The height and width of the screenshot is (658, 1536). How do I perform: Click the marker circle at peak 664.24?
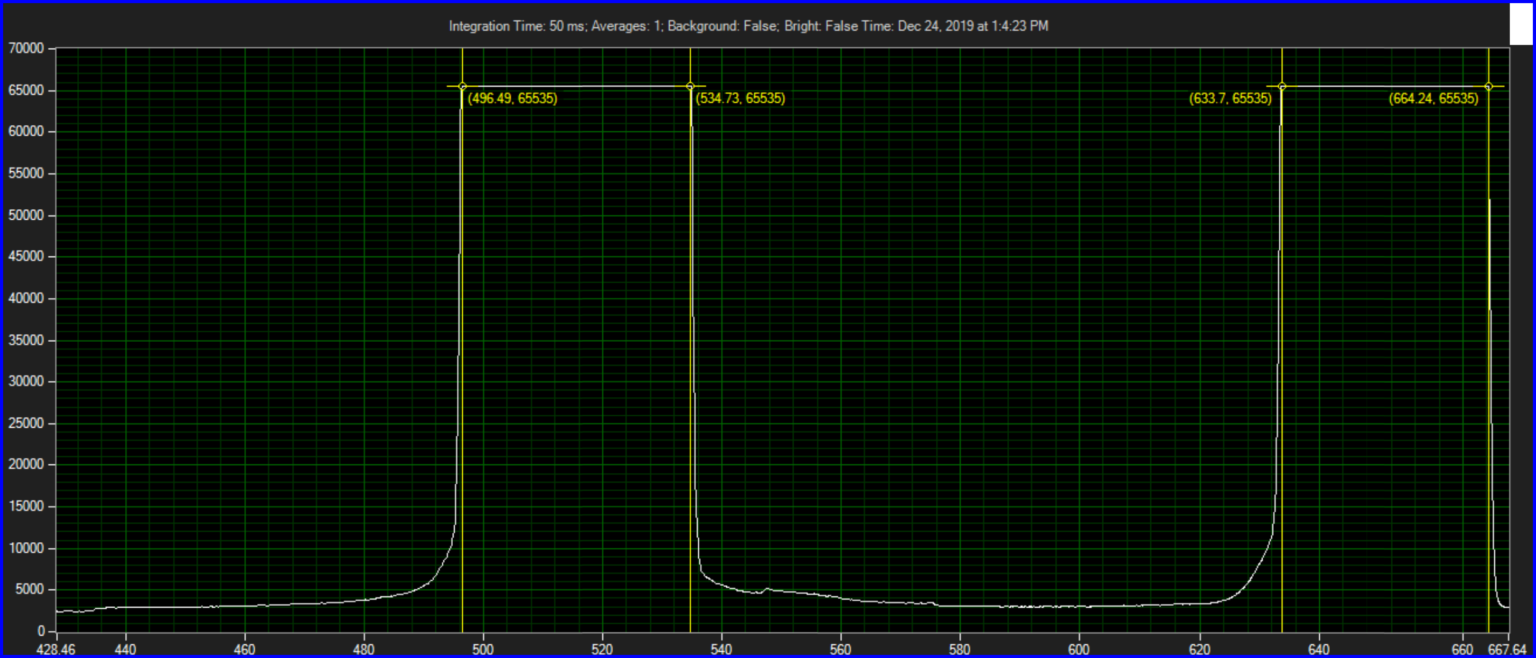point(1488,87)
